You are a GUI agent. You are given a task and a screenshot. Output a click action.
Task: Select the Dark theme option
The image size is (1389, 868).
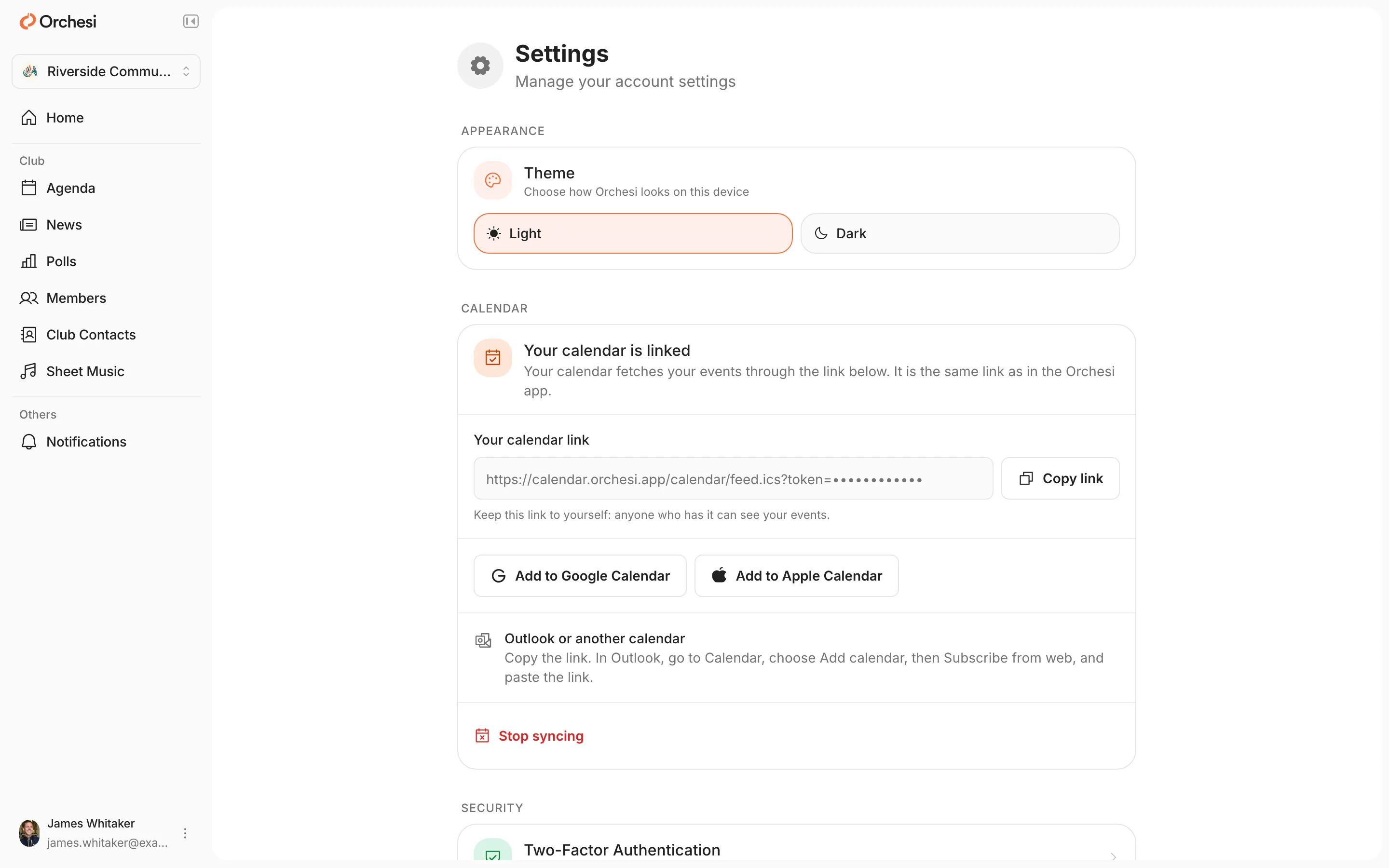[x=960, y=234]
